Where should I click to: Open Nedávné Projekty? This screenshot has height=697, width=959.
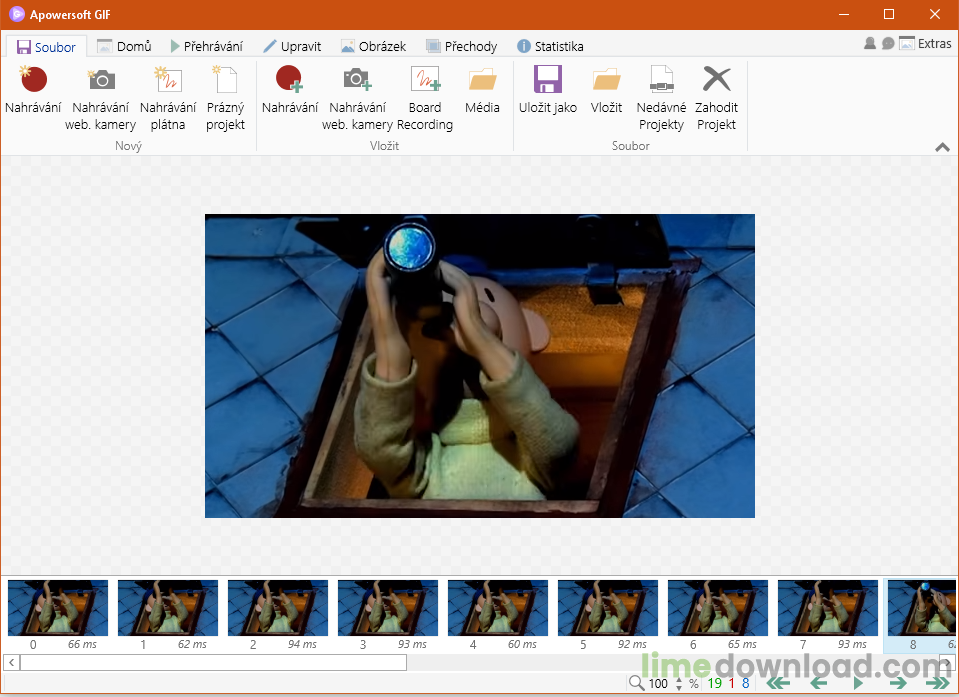[x=661, y=96]
